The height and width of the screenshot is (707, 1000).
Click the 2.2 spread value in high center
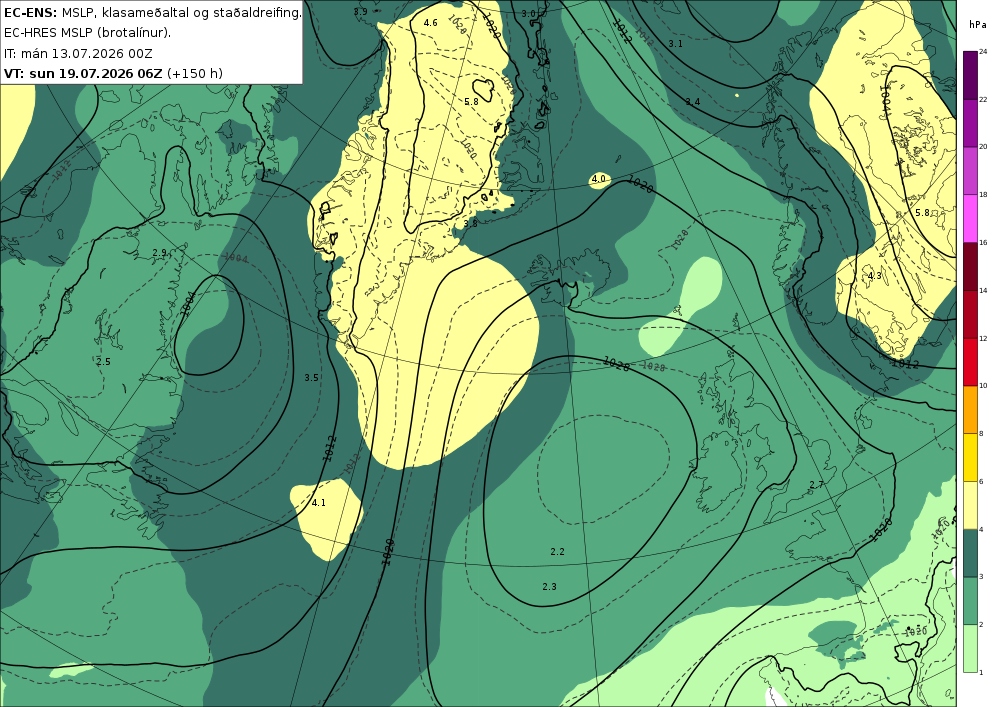[x=557, y=551]
